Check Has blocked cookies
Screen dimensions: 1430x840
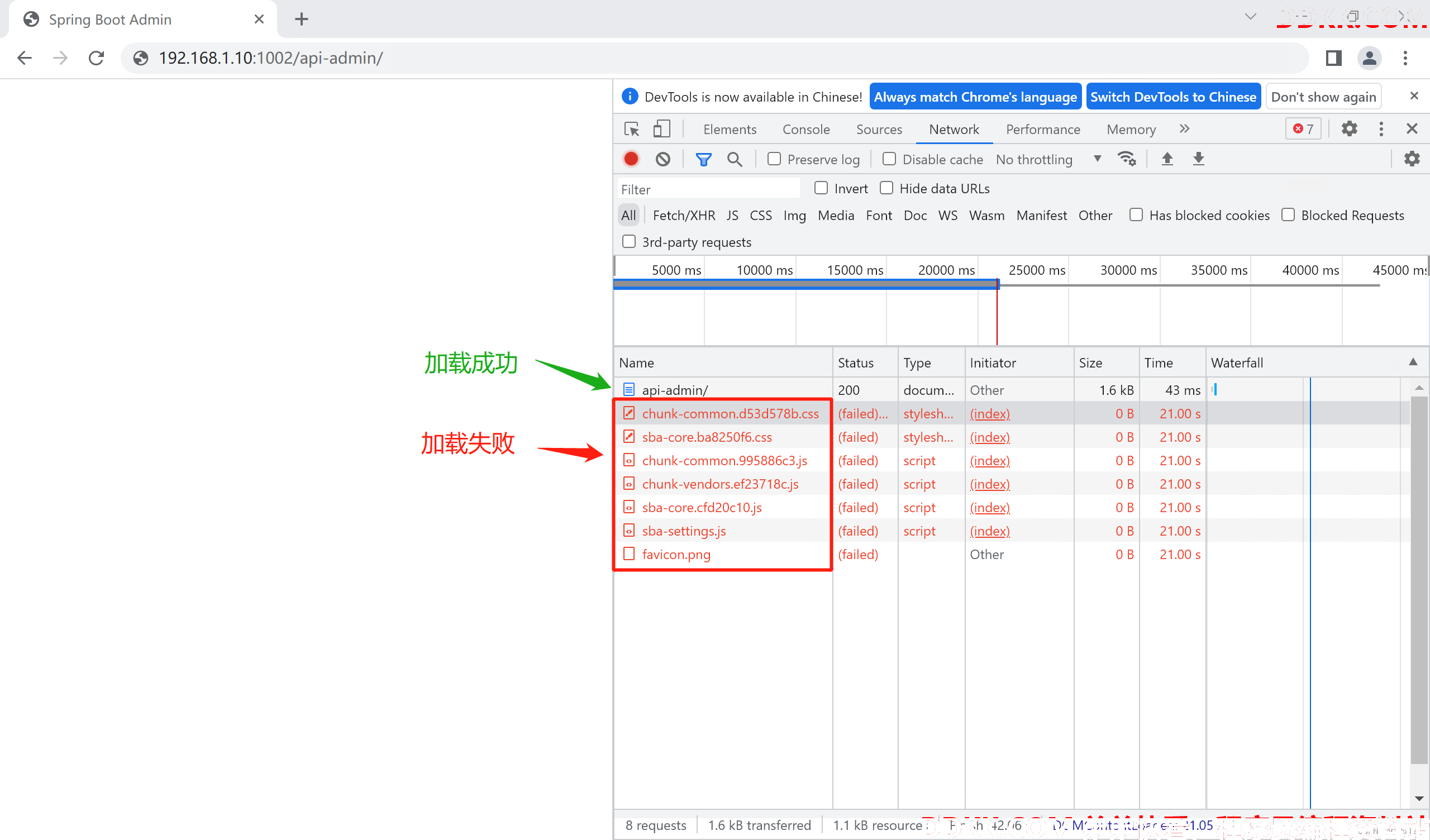coord(1136,215)
